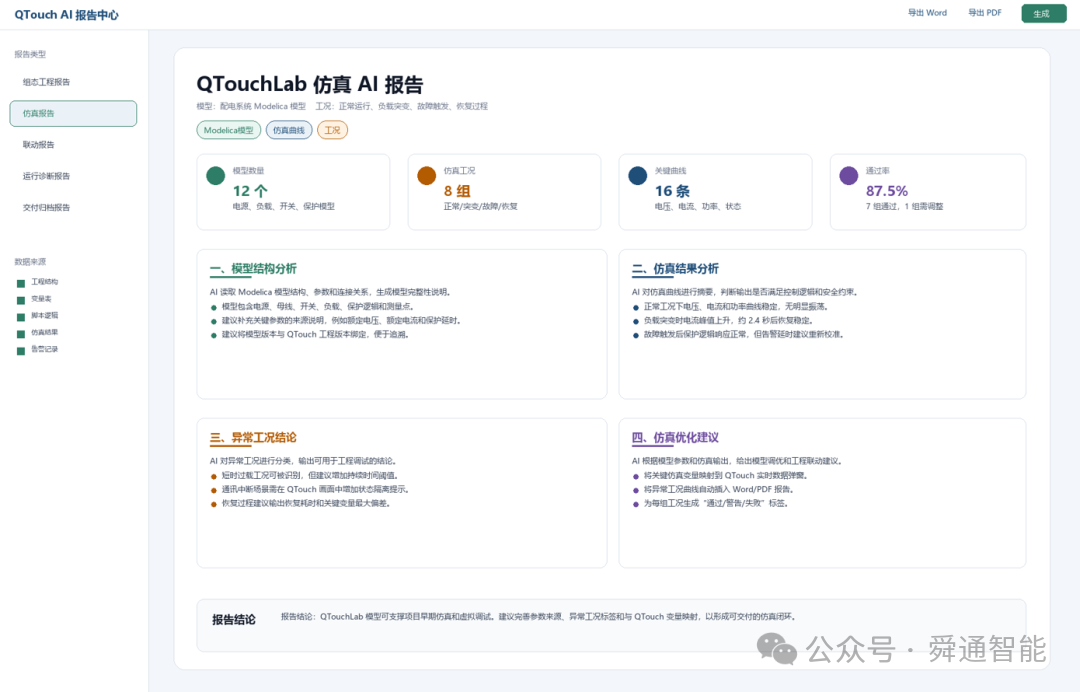Screen dimensions: 1080x692
Task: Click the 16 条 curve count value
Action: pyautogui.click(x=672, y=191)
